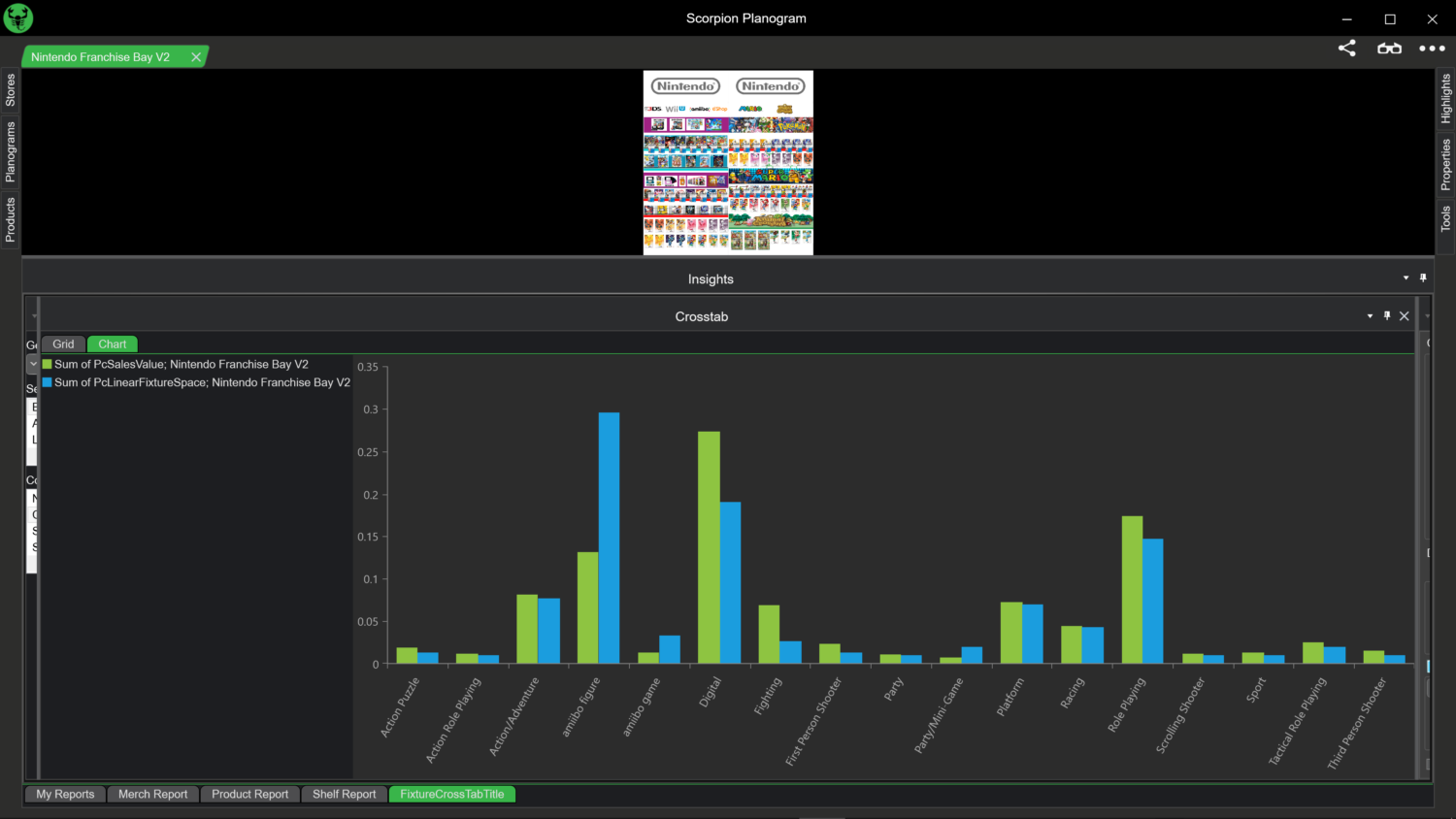Viewport: 1456px width, 819px height.
Task: Open the Shelf Report tab
Action: [345, 794]
